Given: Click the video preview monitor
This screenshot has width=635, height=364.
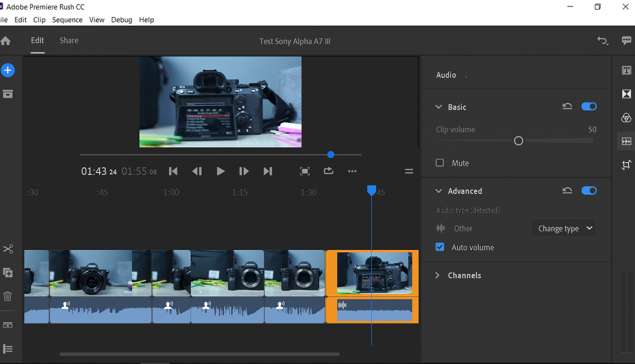Looking at the screenshot, I should (220, 102).
